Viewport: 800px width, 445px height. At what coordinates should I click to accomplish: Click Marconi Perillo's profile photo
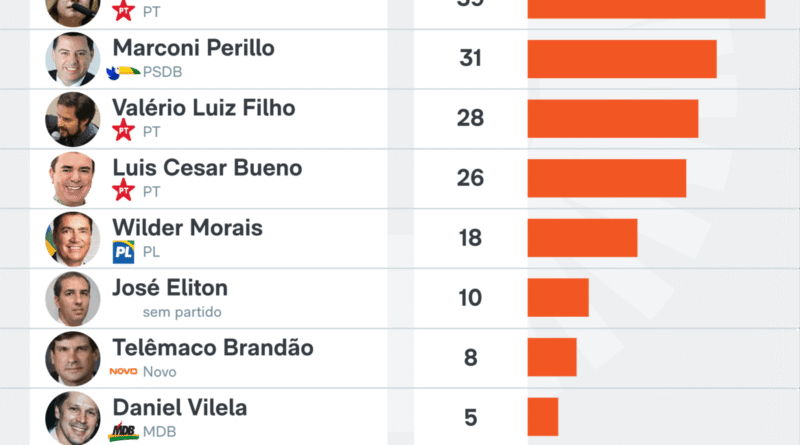pos(72,59)
